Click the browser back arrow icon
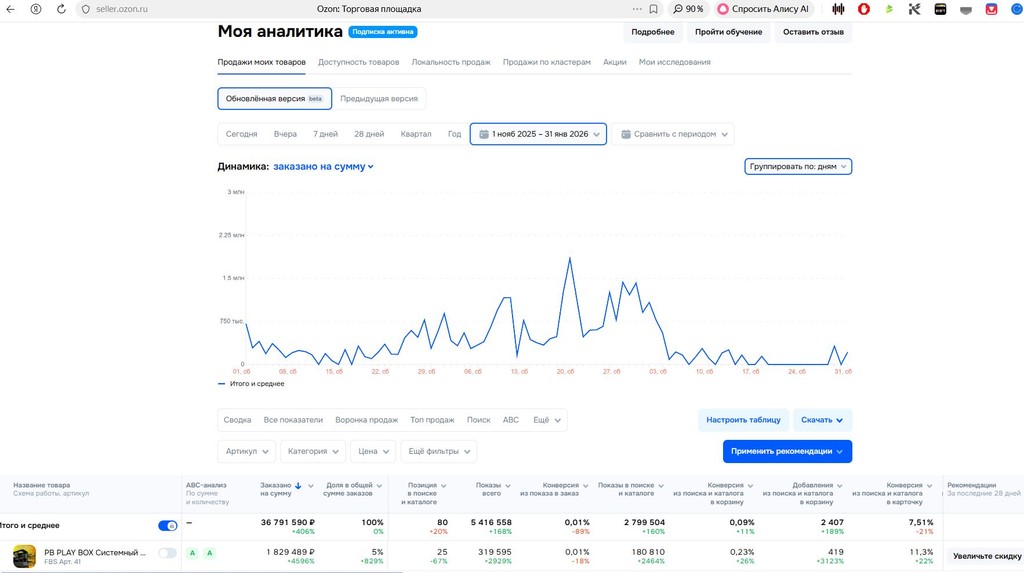Image resolution: width=1024 pixels, height=573 pixels. [x=10, y=9]
